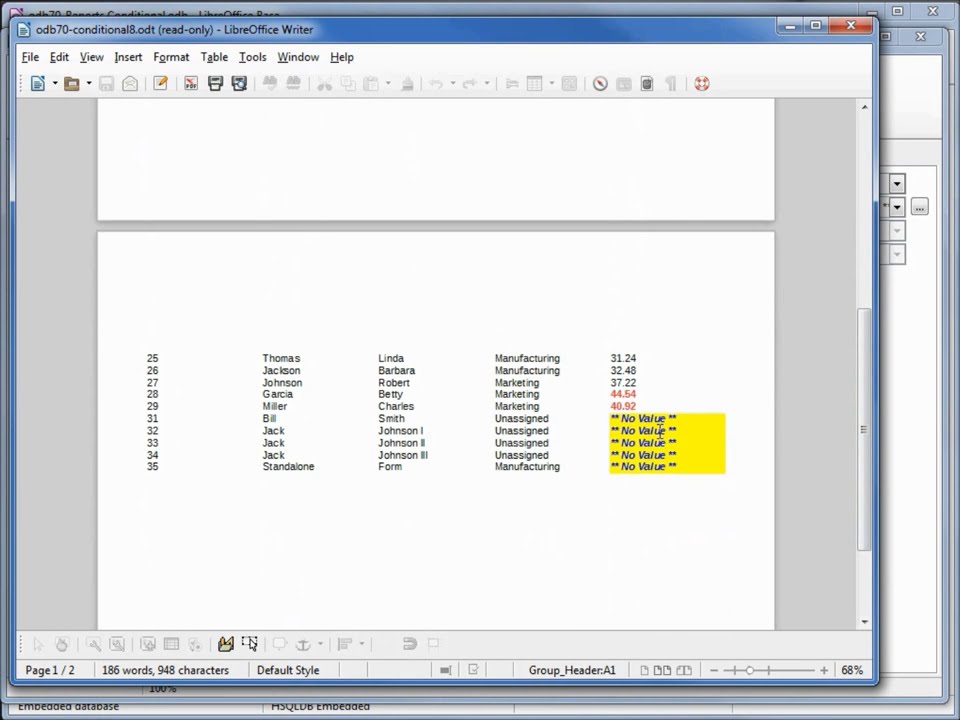Toggle Form Design Mode icon
This screenshot has width=960, height=720.
click(x=225, y=644)
